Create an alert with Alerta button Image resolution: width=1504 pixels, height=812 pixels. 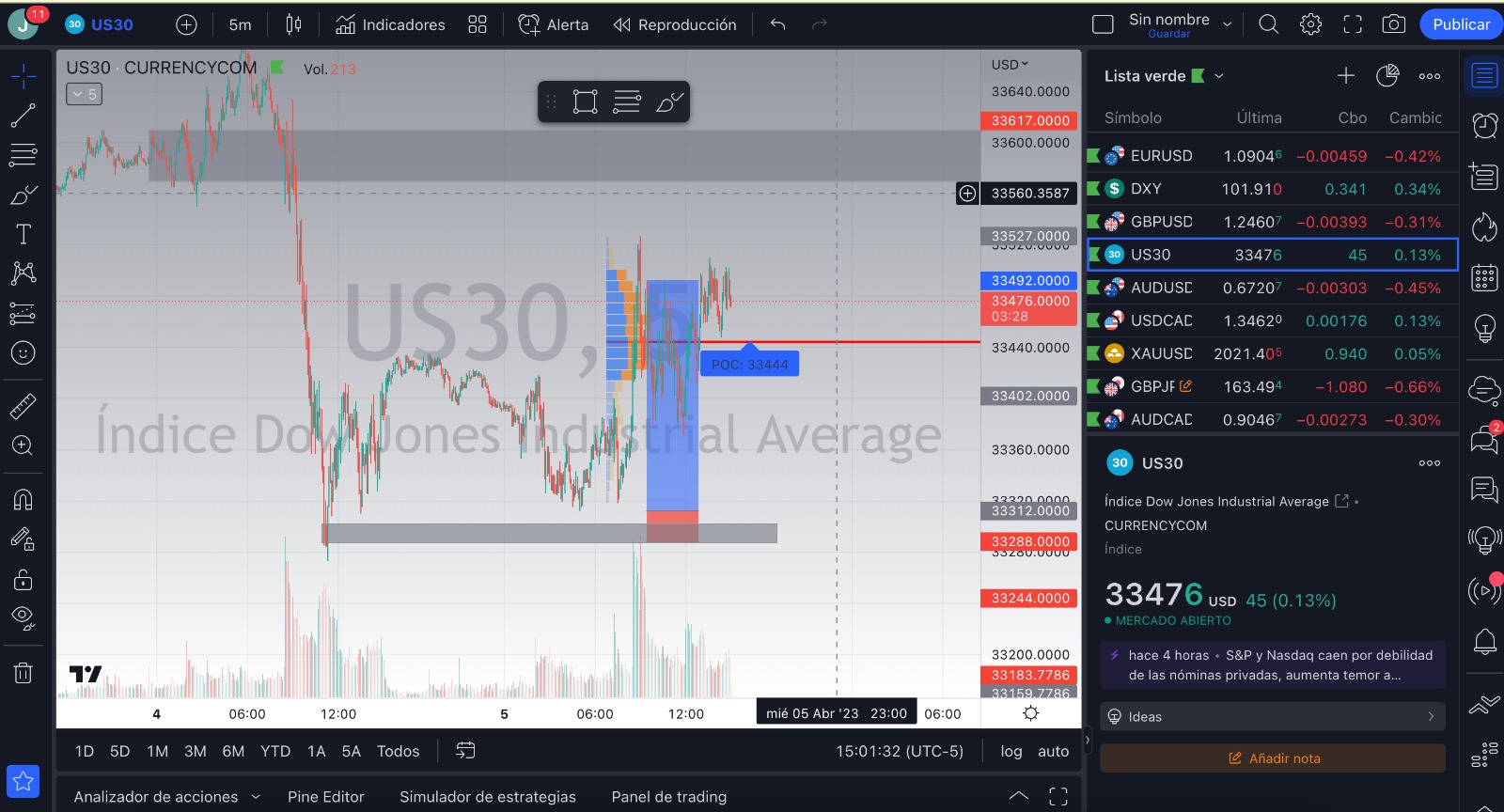pyautogui.click(x=554, y=24)
